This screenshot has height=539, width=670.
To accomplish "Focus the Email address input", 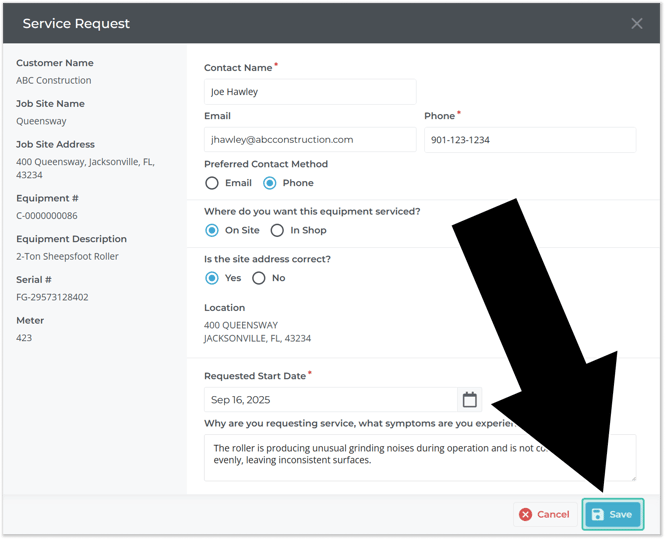I will 310,140.
